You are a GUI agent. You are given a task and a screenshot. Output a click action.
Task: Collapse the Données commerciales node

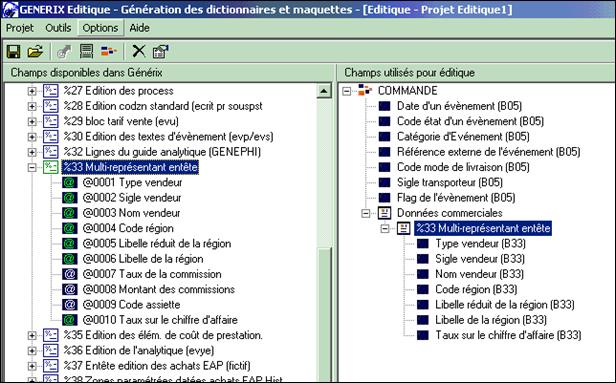tap(366, 213)
